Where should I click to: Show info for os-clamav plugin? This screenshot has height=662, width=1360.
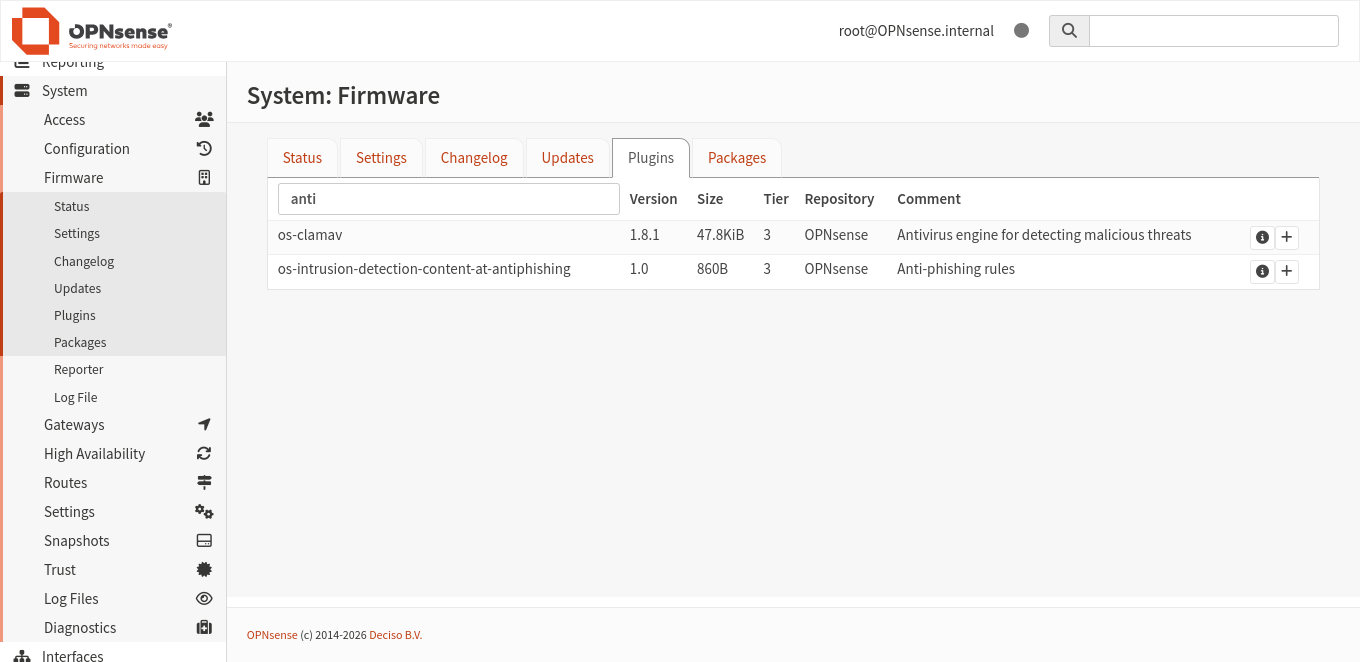click(1262, 237)
